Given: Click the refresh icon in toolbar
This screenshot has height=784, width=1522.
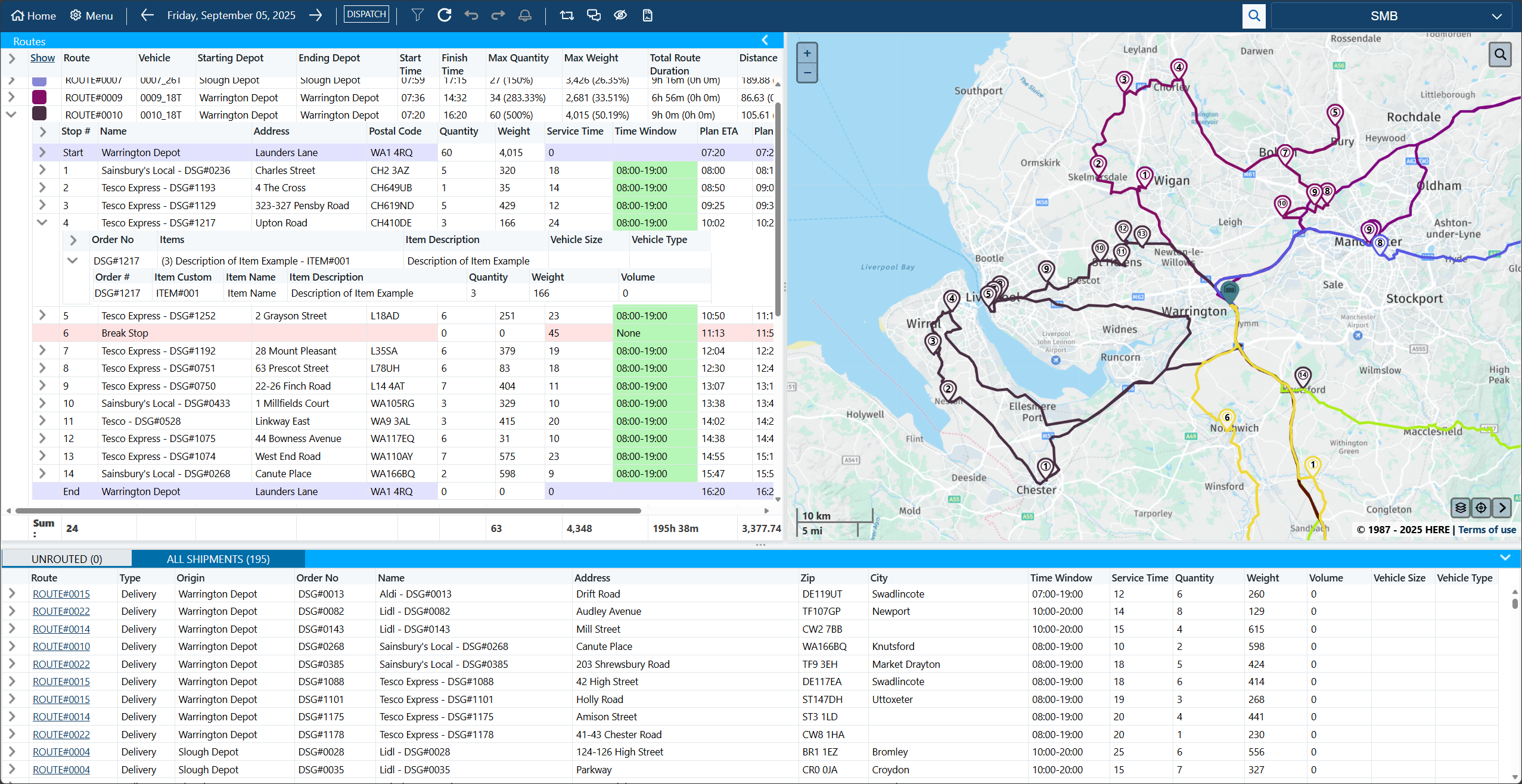Looking at the screenshot, I should pos(444,15).
